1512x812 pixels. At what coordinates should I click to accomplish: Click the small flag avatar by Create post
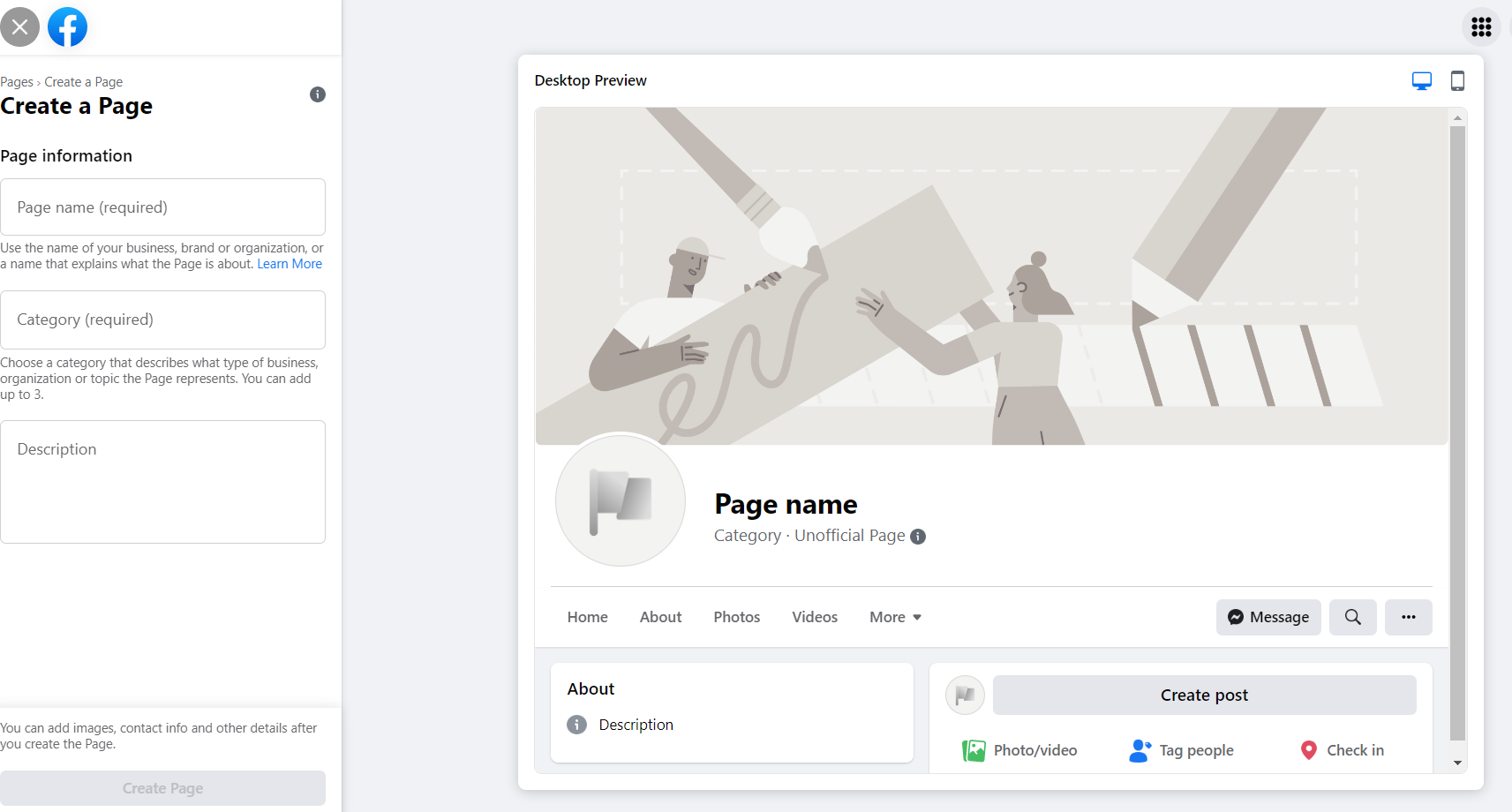tap(965, 695)
